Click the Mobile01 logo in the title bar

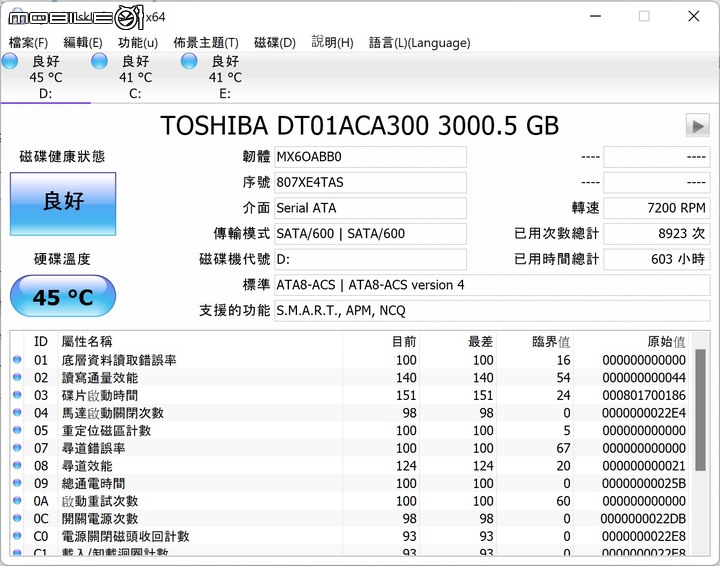tap(76, 18)
